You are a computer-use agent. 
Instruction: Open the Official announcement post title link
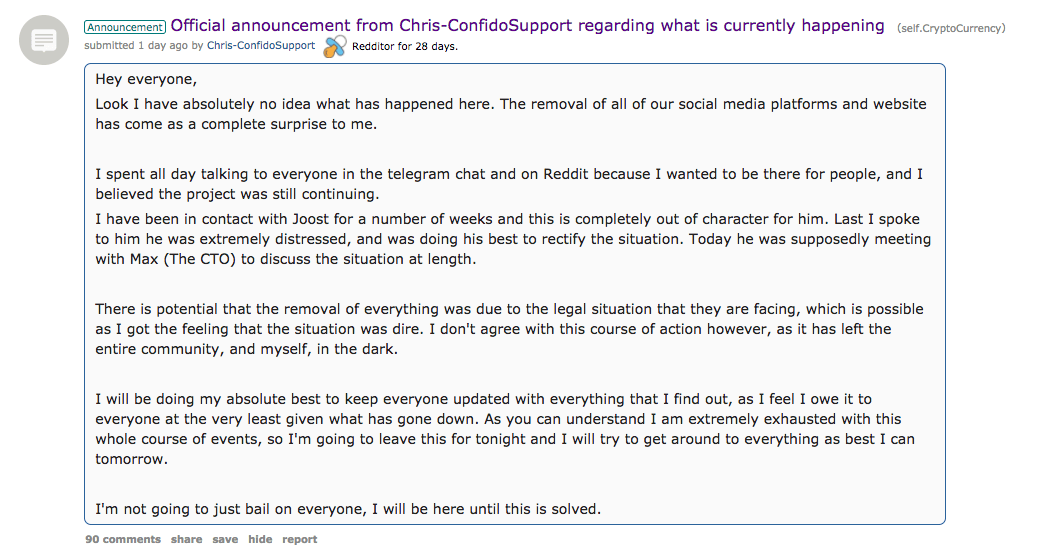527,26
